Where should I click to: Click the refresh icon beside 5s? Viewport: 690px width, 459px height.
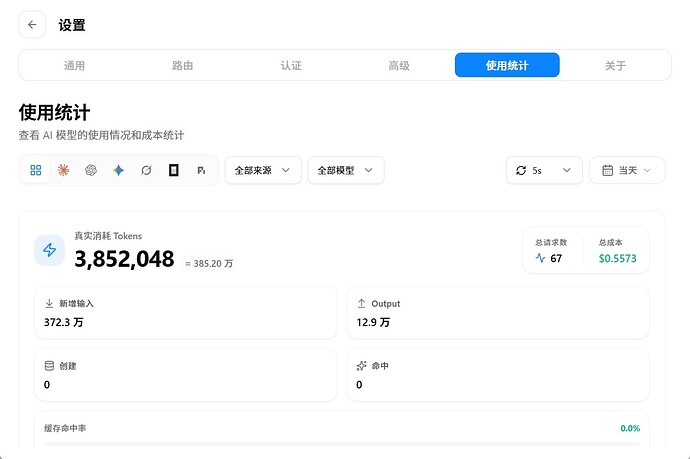click(x=521, y=170)
